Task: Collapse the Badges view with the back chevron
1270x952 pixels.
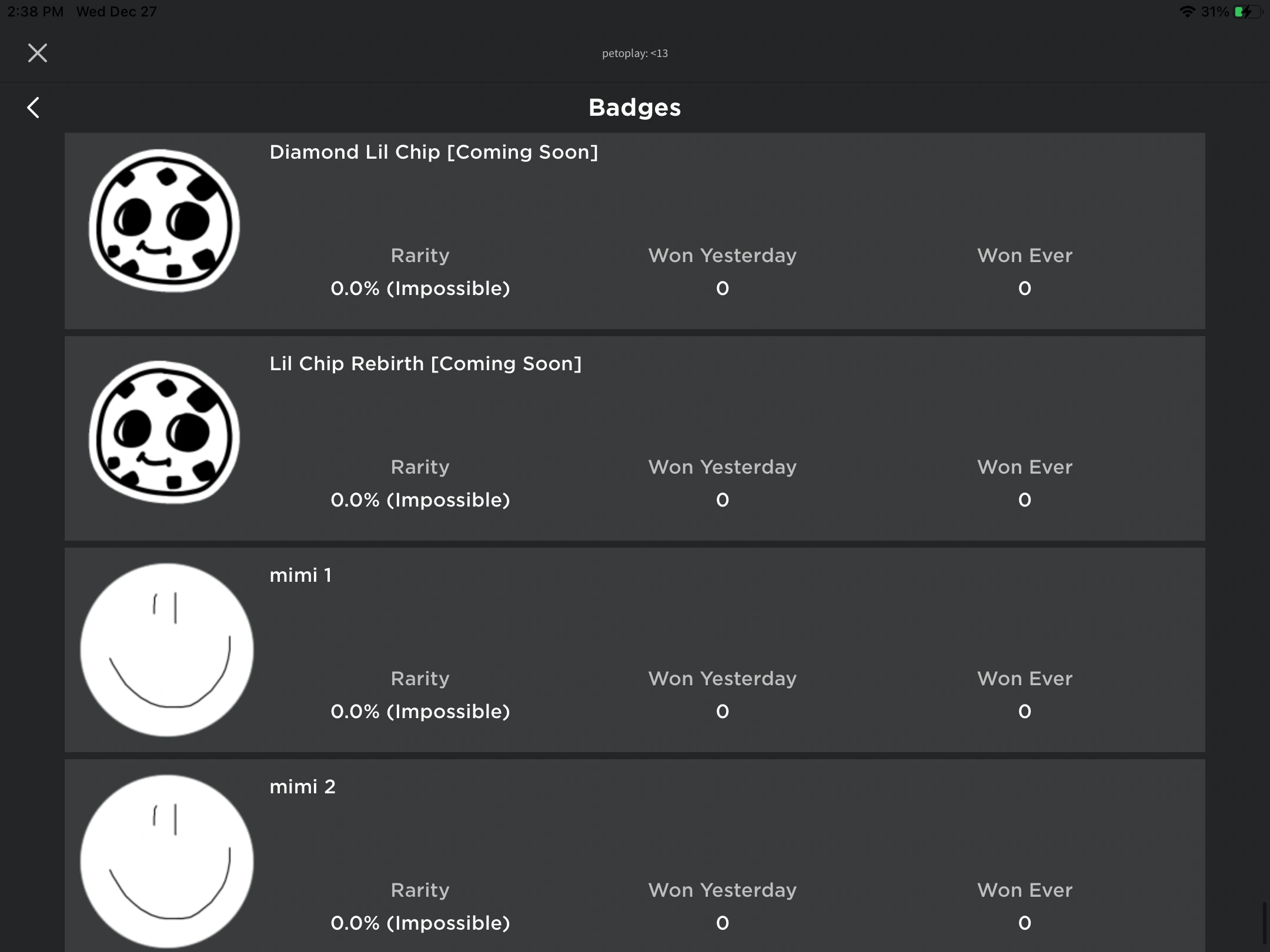Action: [x=34, y=107]
